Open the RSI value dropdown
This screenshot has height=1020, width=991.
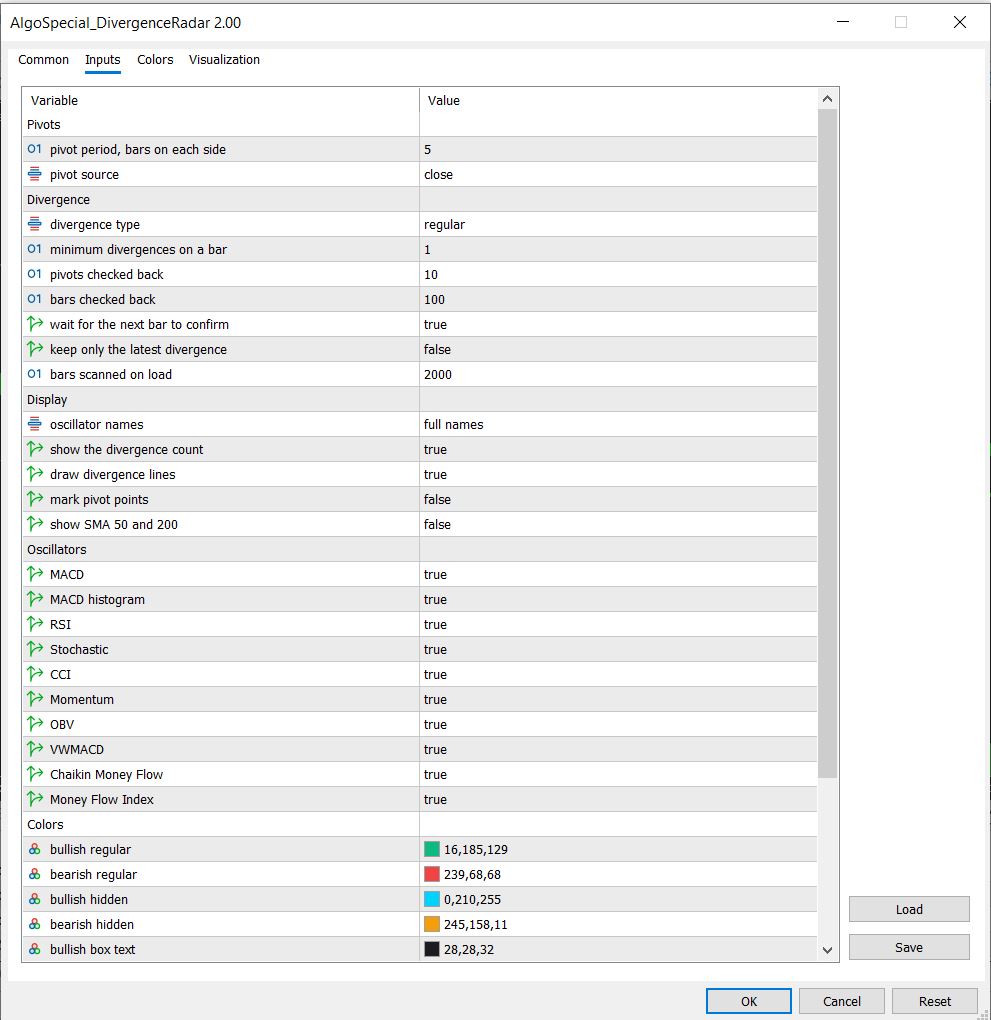click(x=618, y=624)
